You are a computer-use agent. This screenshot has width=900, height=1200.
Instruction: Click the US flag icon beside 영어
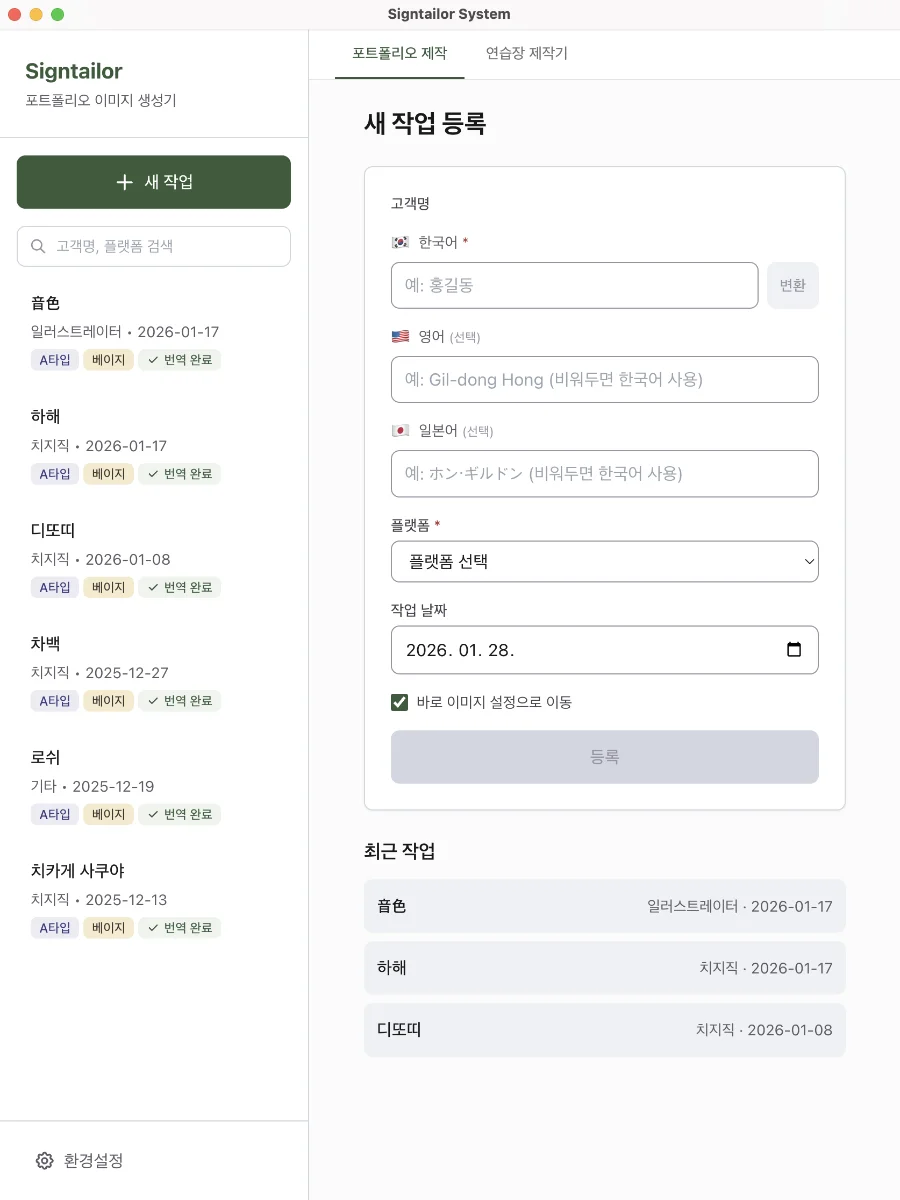click(399, 336)
